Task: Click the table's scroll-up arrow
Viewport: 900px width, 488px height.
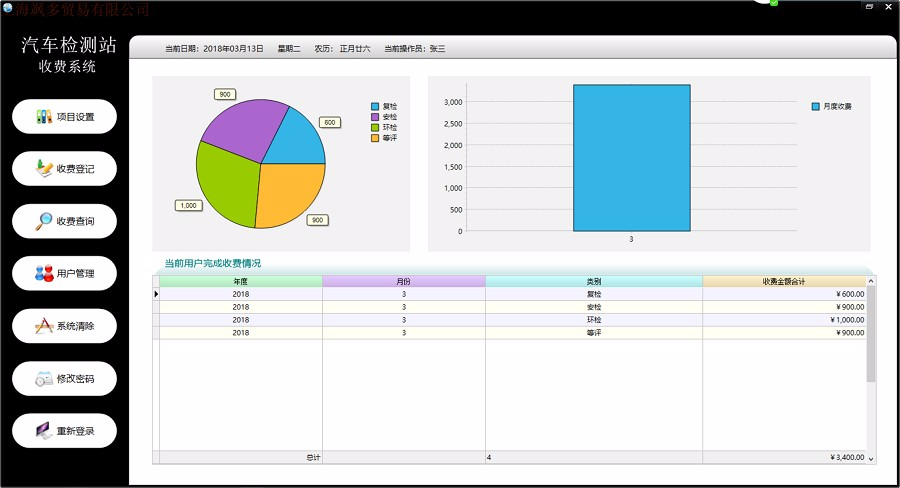Action: (x=871, y=282)
